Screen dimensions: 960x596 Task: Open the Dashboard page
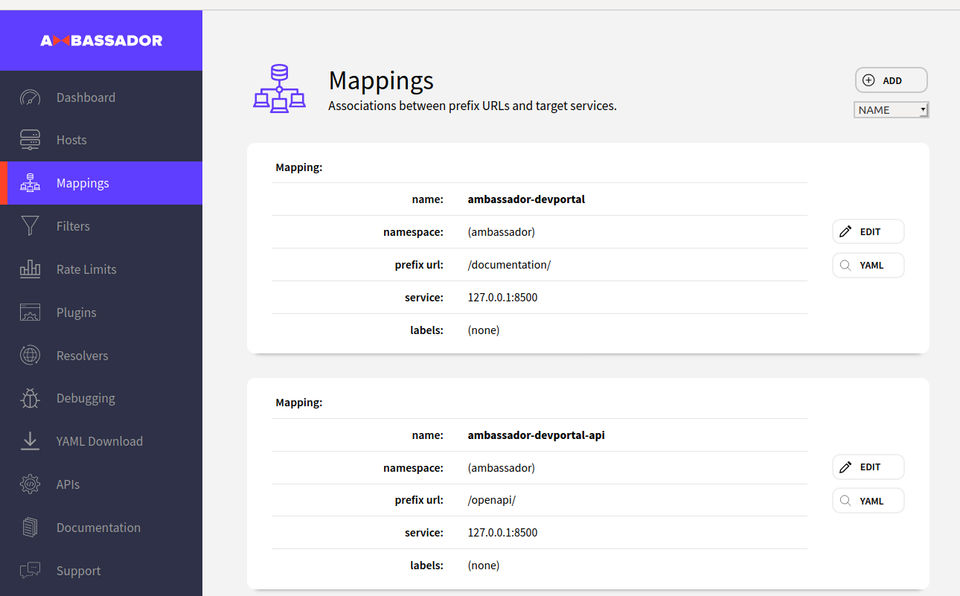(101, 97)
